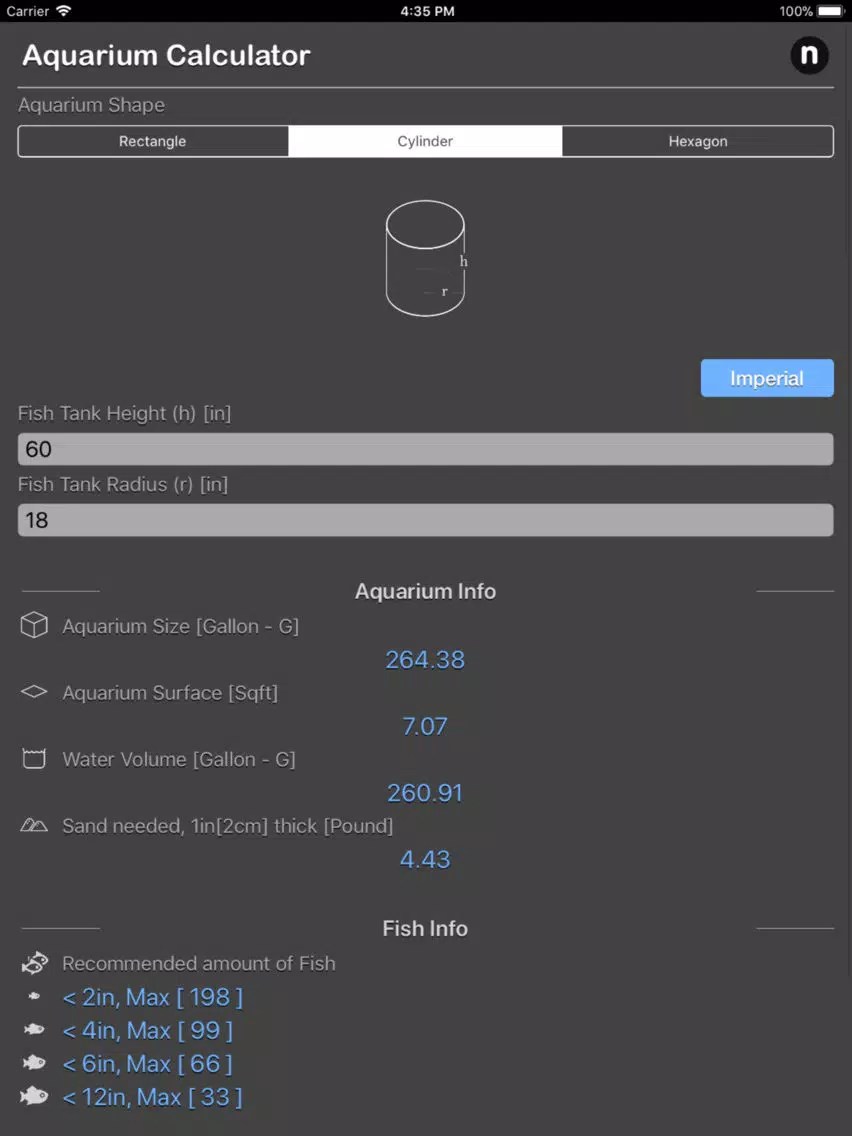Click the smallest fish icon for 2in

[x=34, y=997]
